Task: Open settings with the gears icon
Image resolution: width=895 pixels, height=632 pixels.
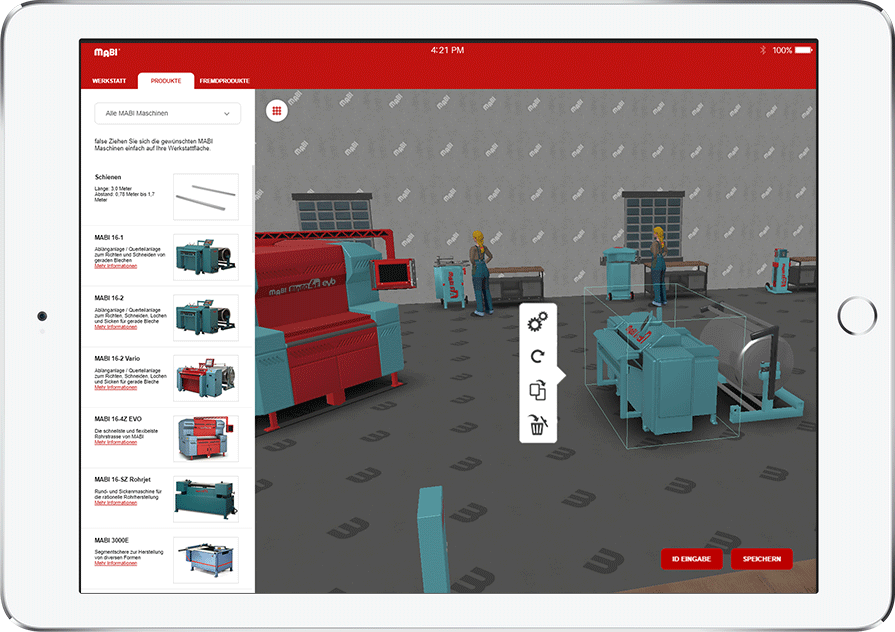Action: tap(537, 322)
